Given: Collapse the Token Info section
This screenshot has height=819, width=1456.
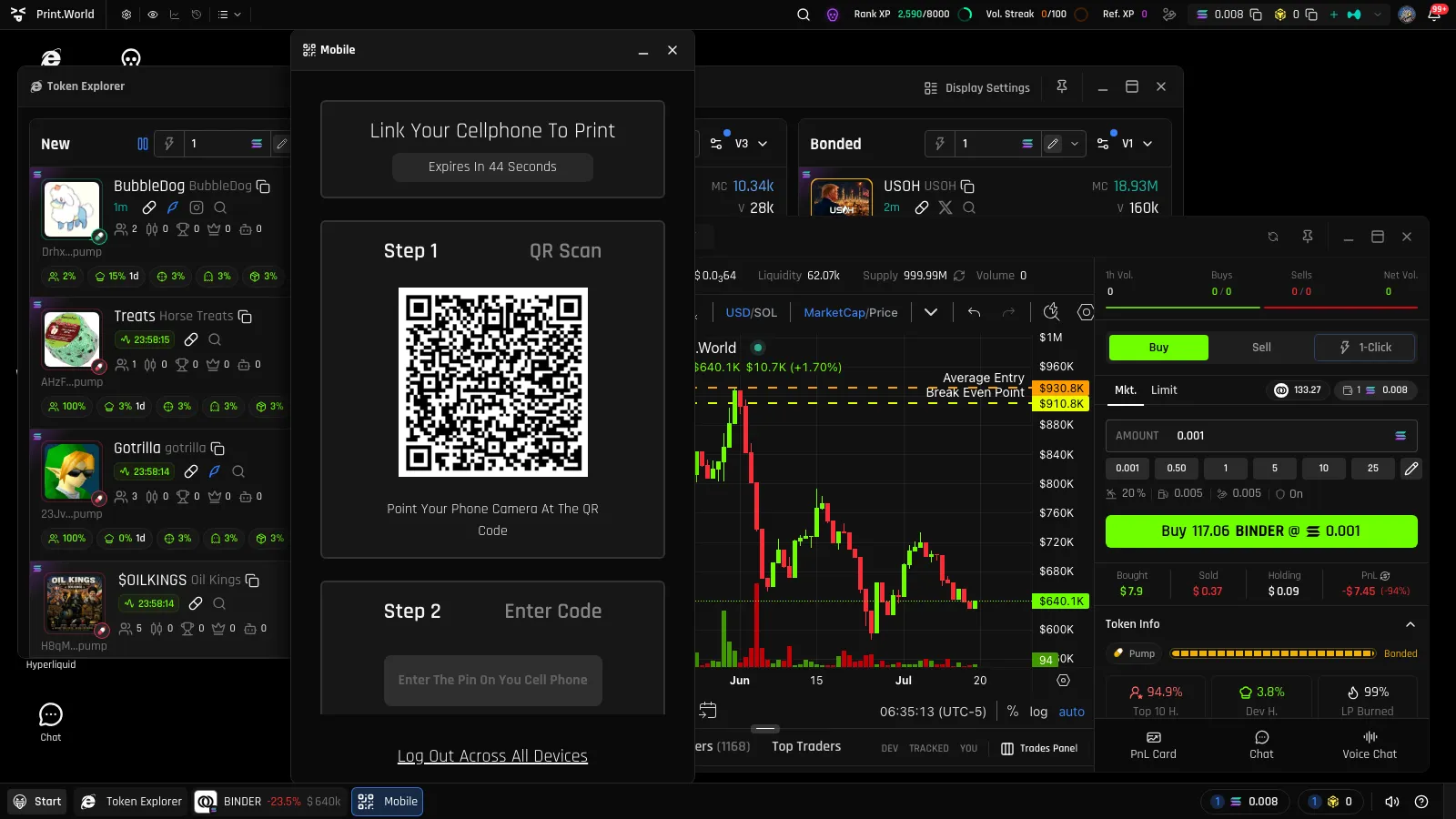Looking at the screenshot, I should (1410, 624).
